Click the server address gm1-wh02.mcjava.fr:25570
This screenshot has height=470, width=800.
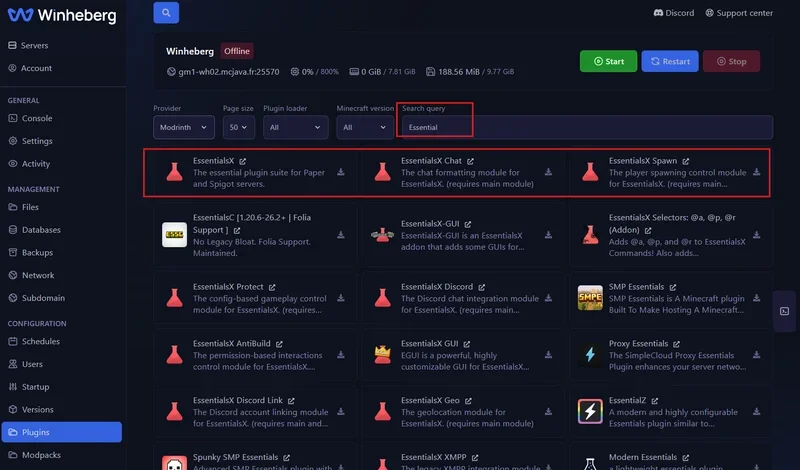pyautogui.click(x=223, y=72)
